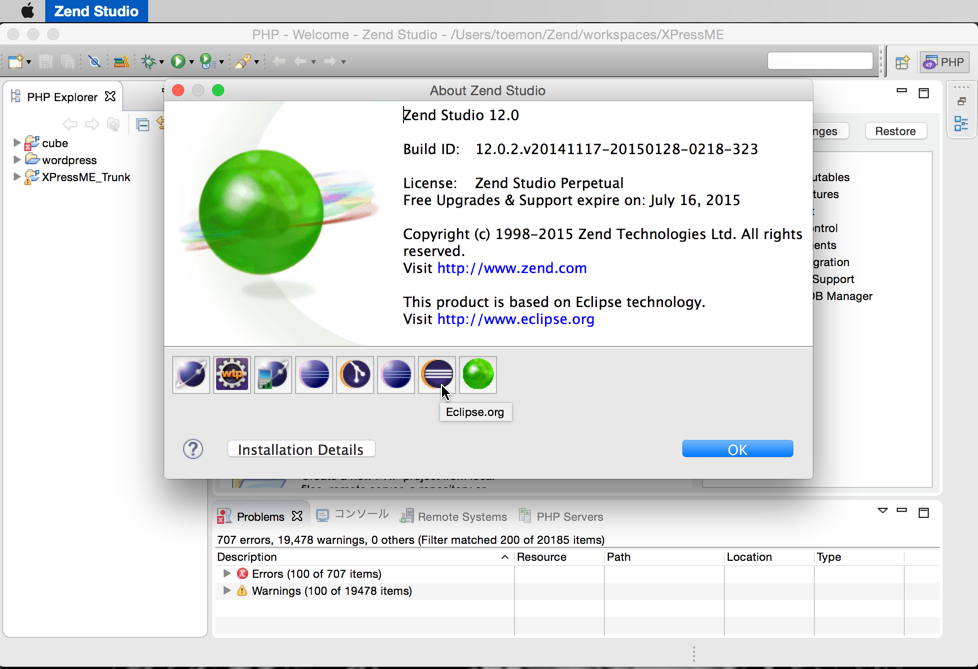Open the http://www.zend.com link
The height and width of the screenshot is (669, 978).
click(x=512, y=268)
